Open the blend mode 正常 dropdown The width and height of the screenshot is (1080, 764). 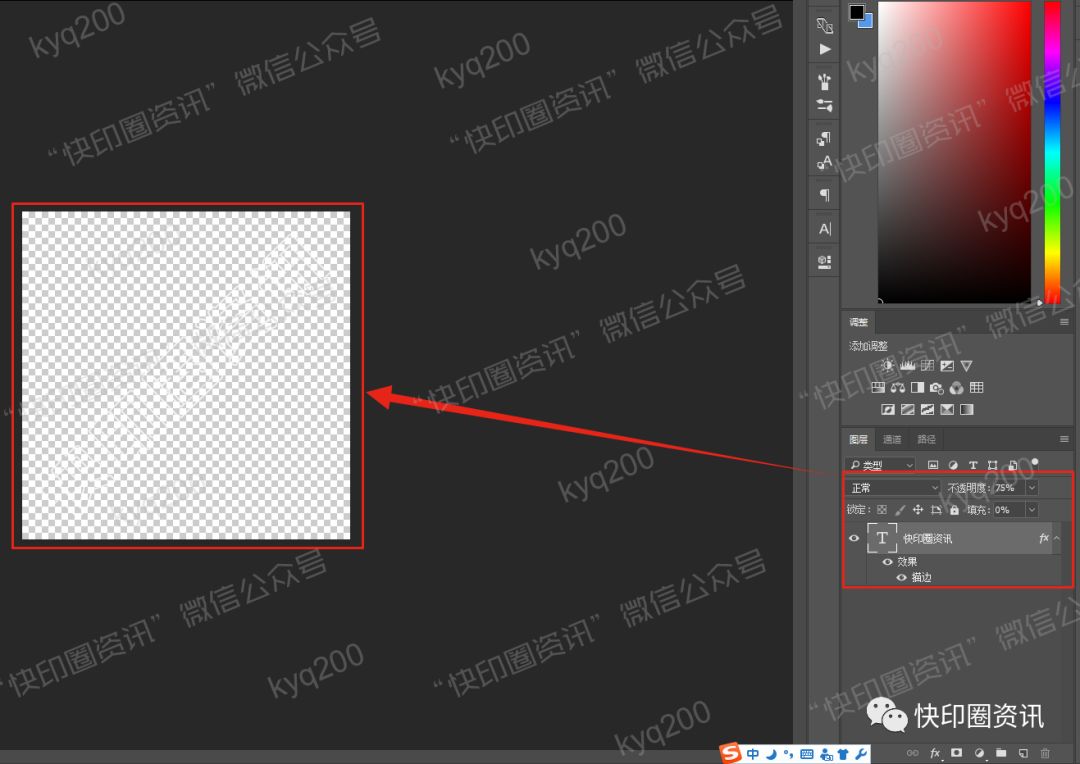[x=893, y=488]
